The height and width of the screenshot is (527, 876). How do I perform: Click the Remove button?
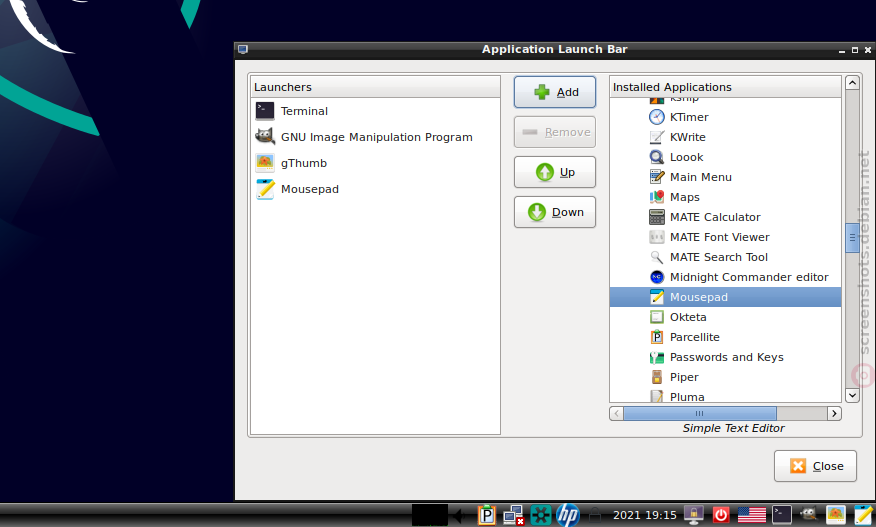[x=555, y=132]
